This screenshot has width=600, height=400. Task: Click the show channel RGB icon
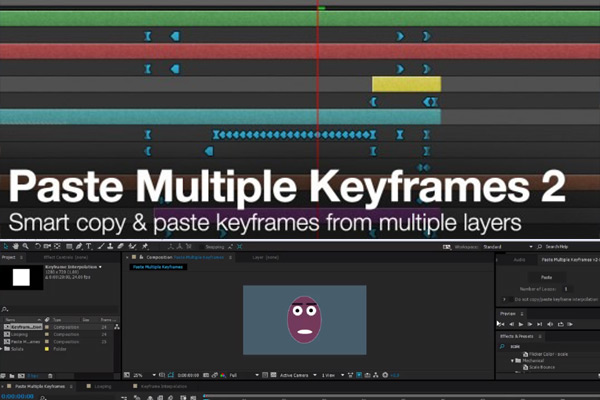[223, 375]
